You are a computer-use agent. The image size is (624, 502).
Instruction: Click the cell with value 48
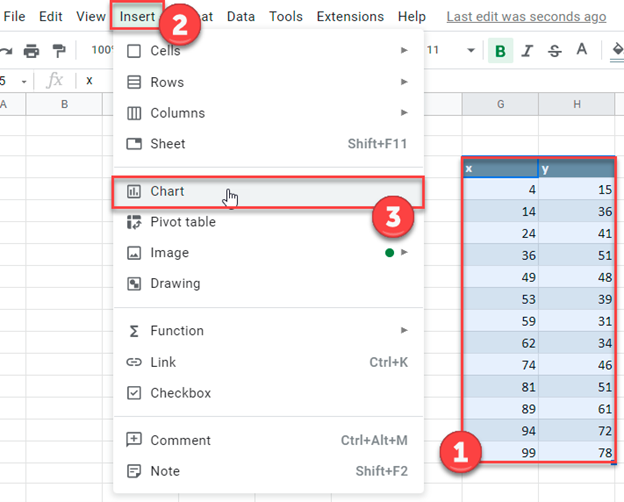[576, 277]
